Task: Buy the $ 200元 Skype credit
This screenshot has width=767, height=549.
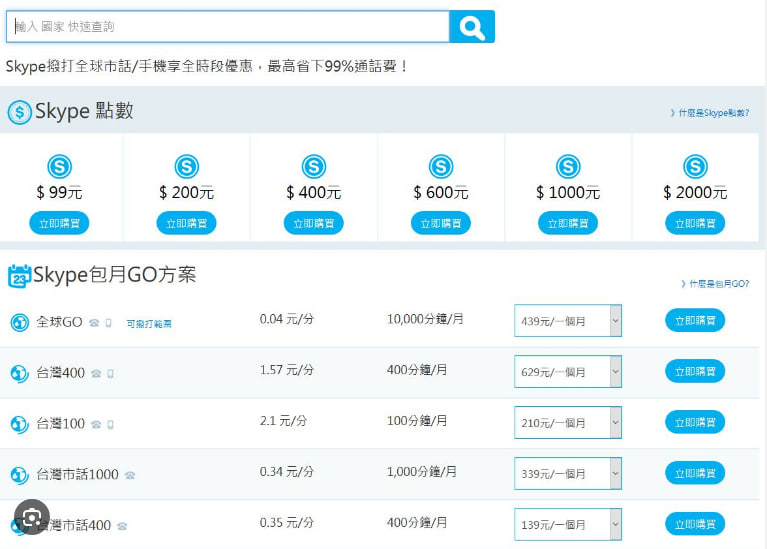Action: (x=186, y=223)
